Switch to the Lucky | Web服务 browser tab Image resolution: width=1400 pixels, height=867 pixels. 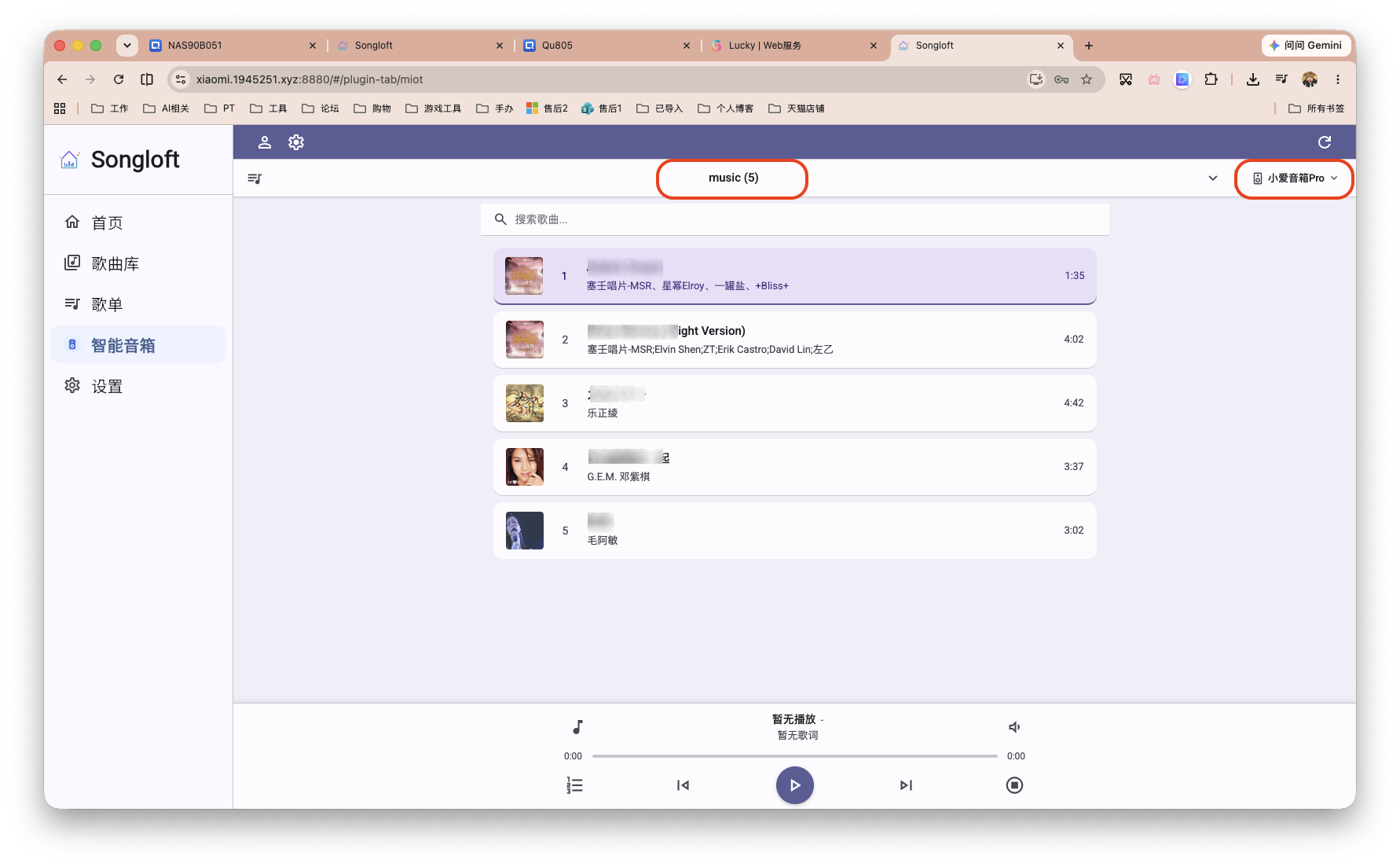793,46
